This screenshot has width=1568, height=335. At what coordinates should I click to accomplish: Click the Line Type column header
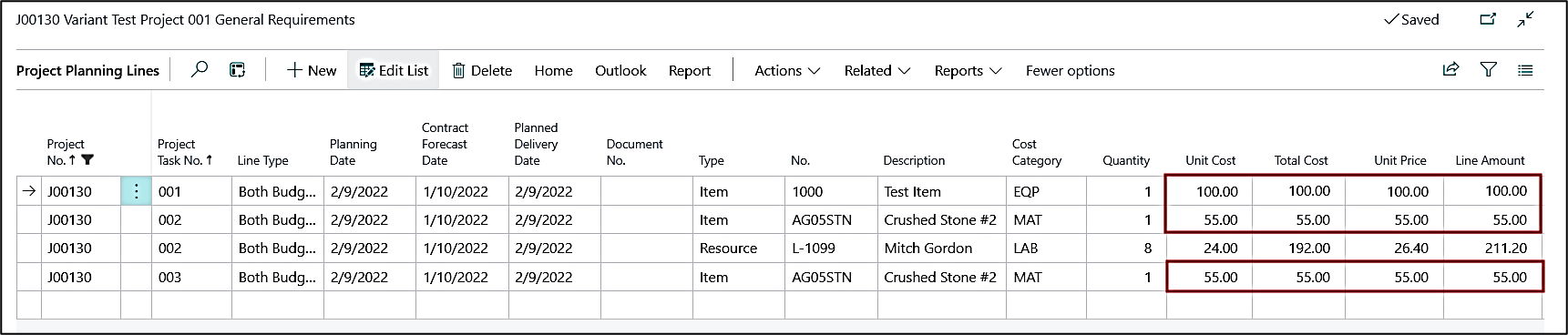click(262, 160)
